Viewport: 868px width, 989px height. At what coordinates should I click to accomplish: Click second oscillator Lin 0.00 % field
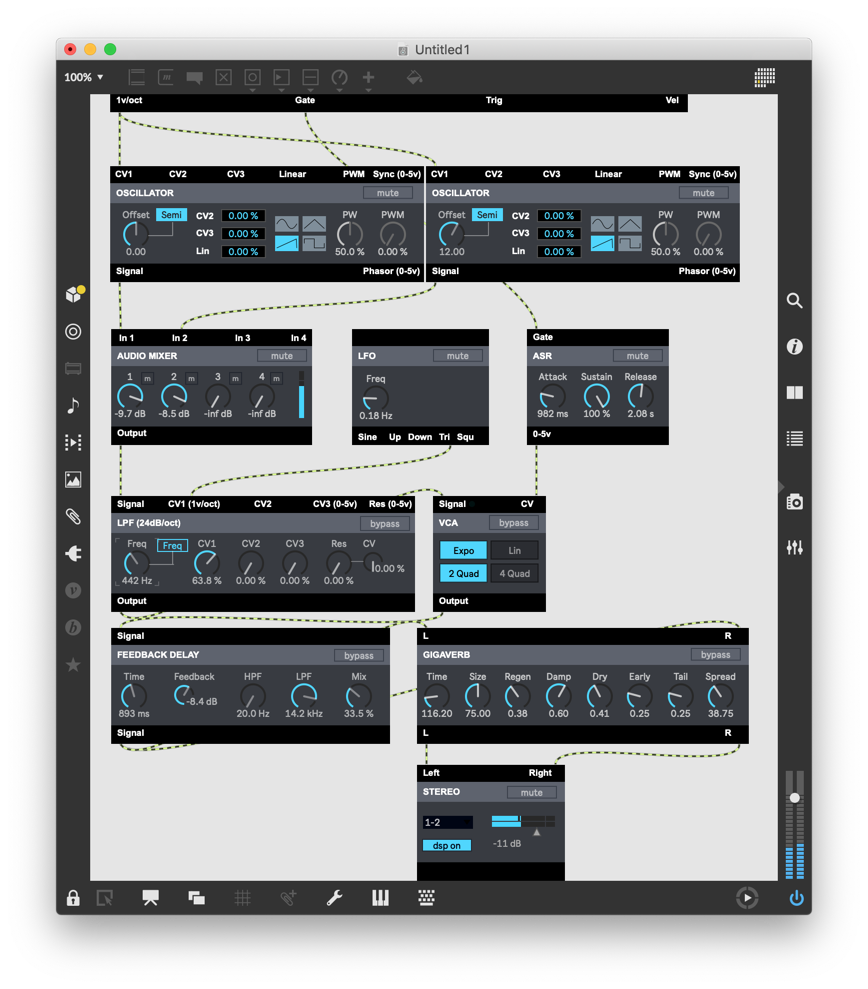[559, 252]
